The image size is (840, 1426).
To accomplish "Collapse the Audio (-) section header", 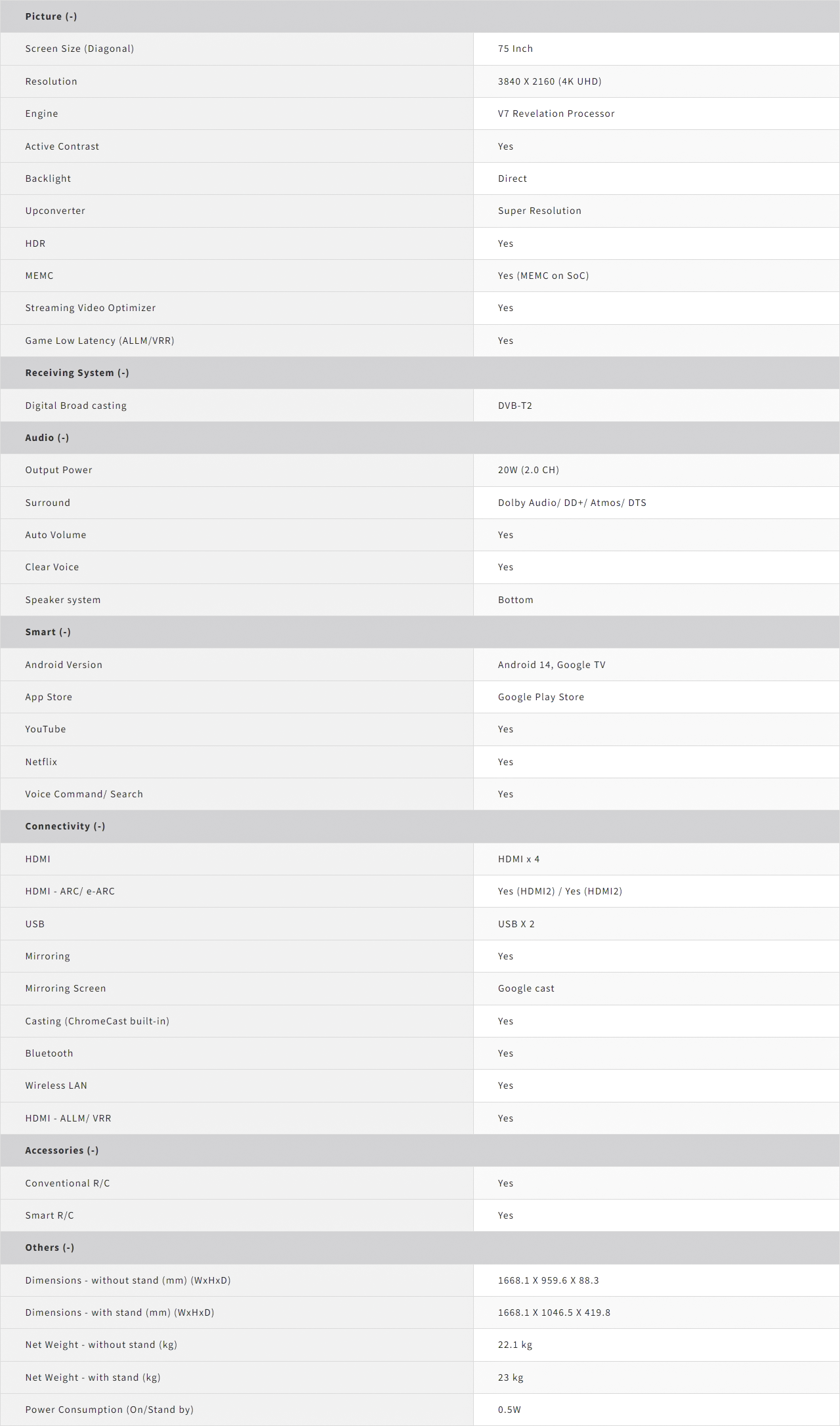I will pos(47,438).
